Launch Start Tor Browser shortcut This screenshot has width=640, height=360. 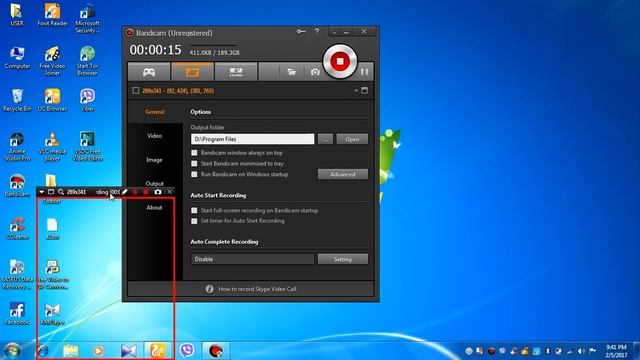(87, 61)
